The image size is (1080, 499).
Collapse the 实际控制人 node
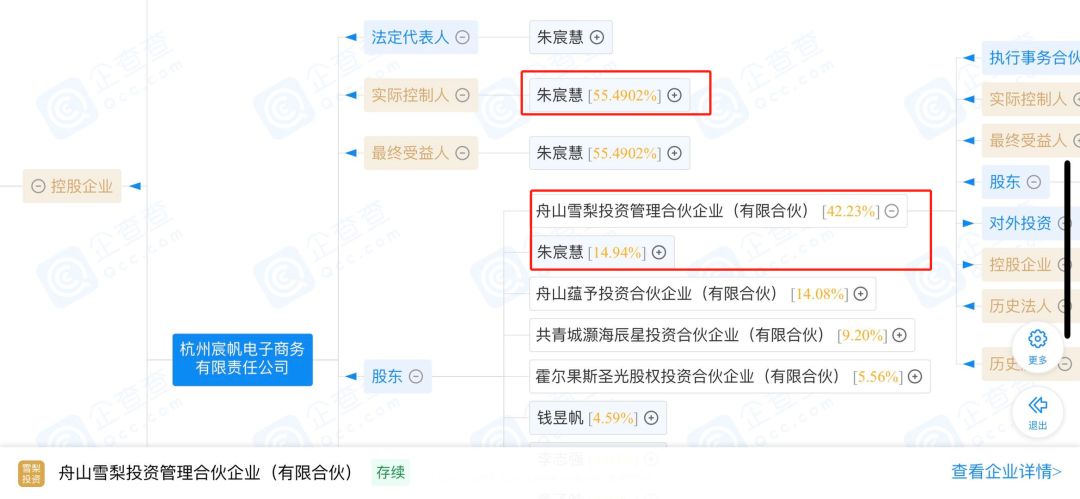click(x=463, y=96)
